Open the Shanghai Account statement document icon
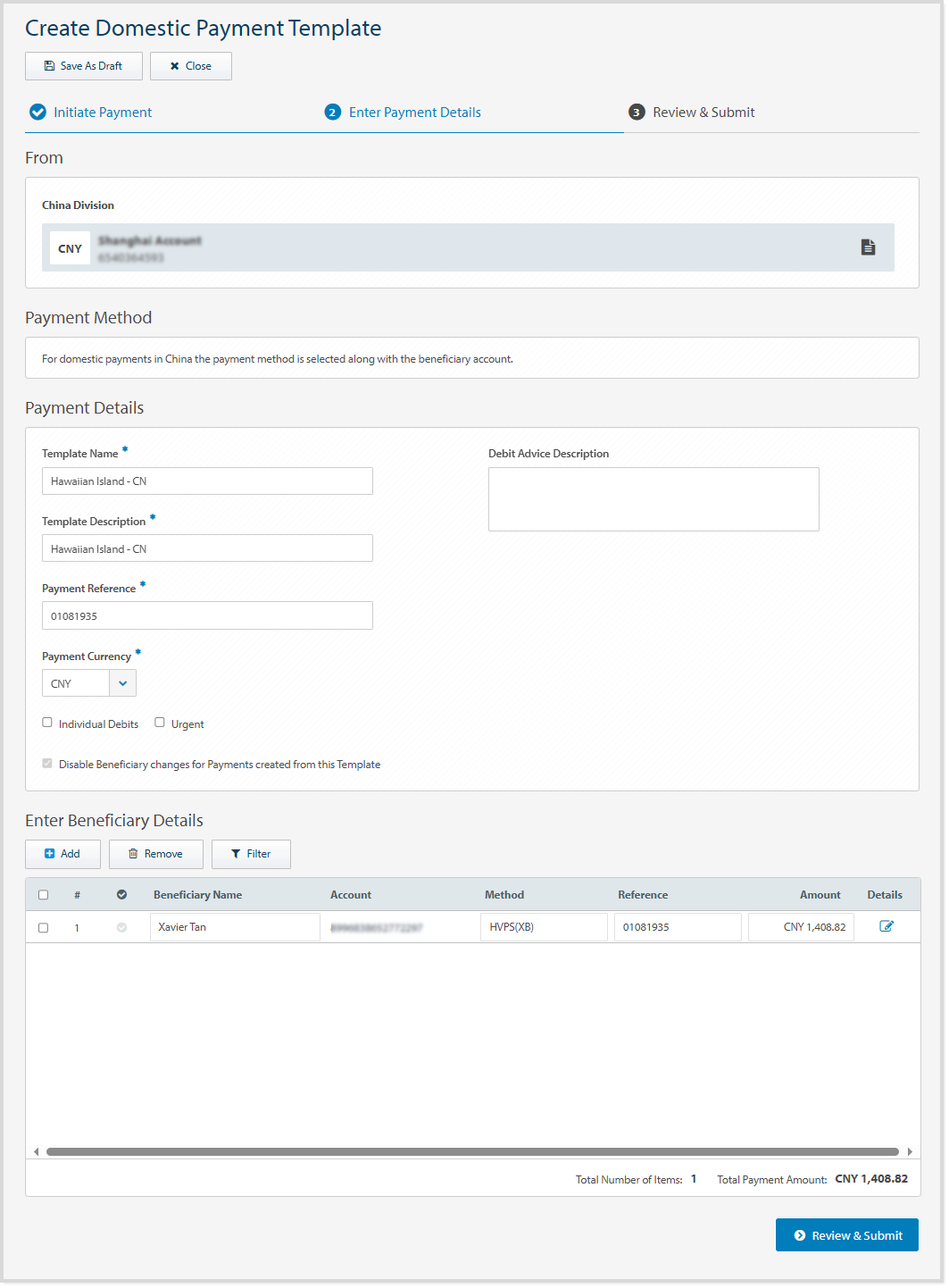This screenshot has height=1288, width=949. pyautogui.click(x=869, y=247)
